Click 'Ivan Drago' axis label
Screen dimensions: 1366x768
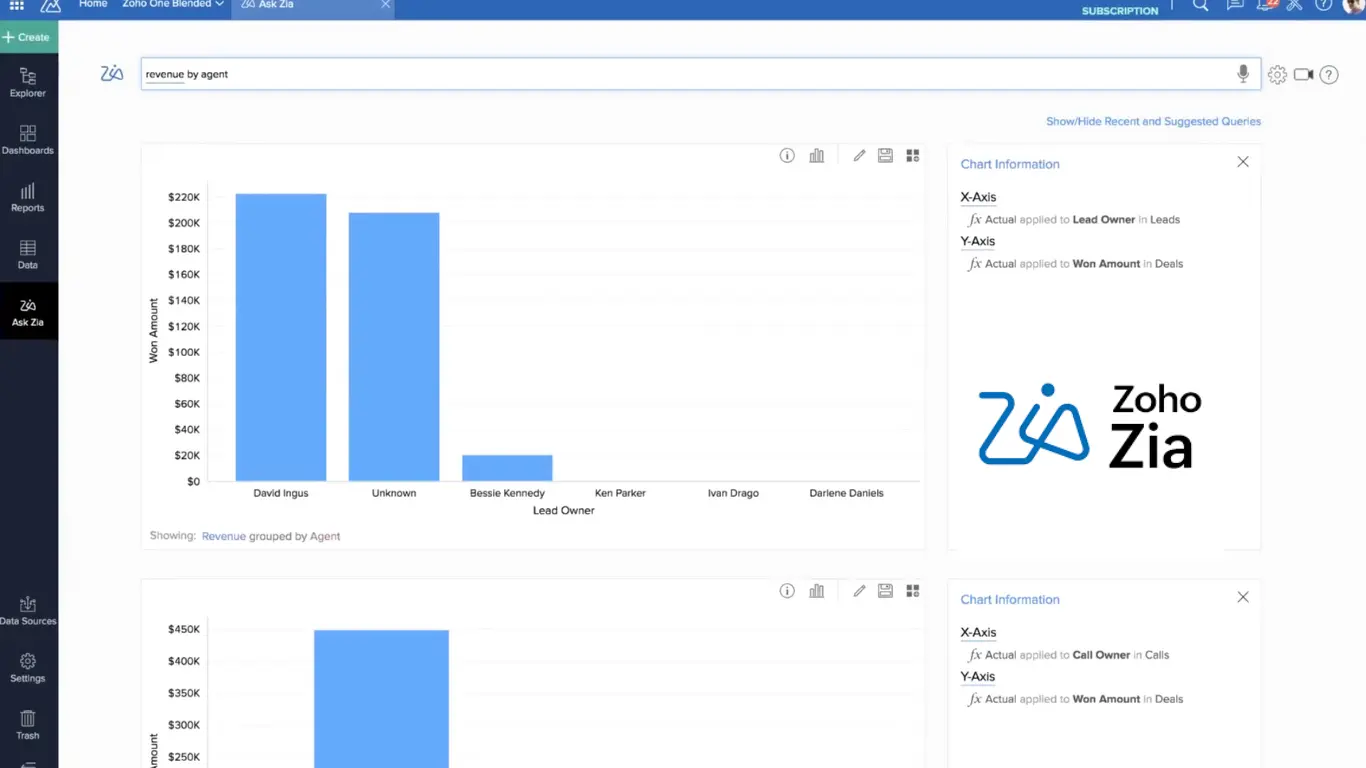pyautogui.click(x=733, y=493)
